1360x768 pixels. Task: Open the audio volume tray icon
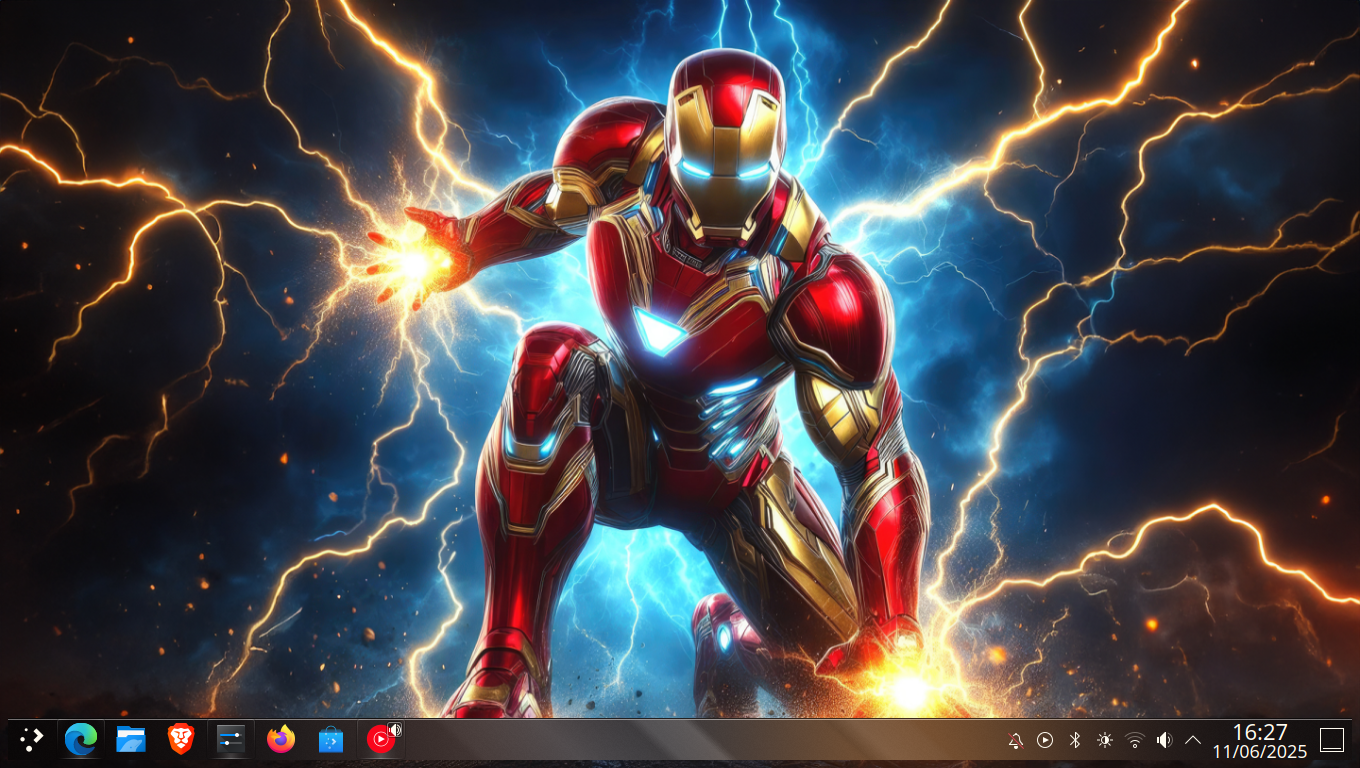point(1164,740)
